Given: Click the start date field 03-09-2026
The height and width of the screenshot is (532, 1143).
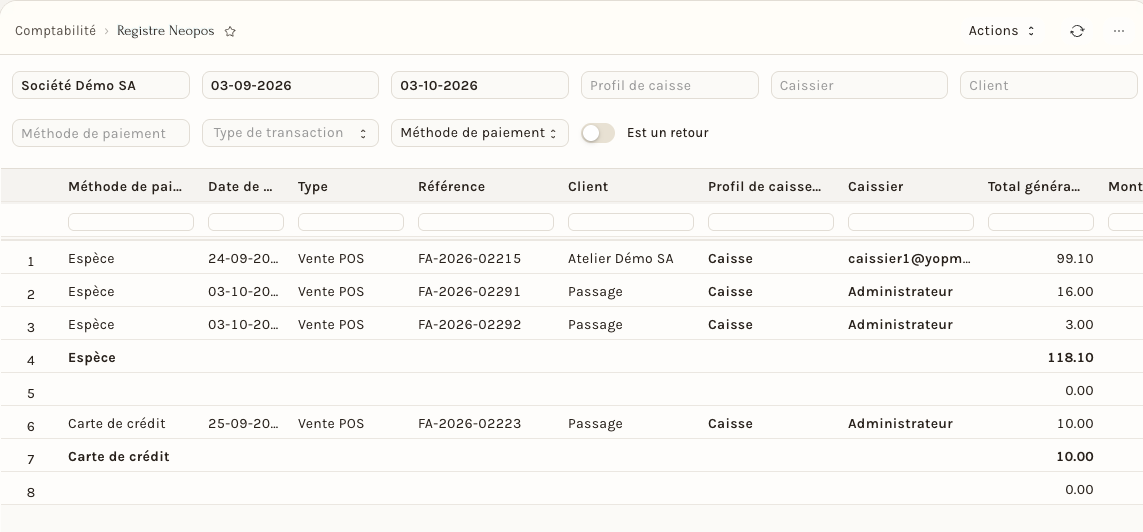Looking at the screenshot, I should tap(290, 85).
